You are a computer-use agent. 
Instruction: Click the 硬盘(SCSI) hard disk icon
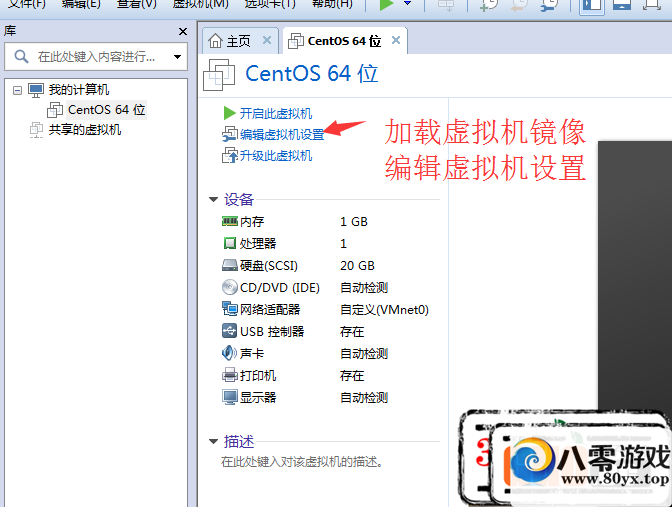pos(230,265)
